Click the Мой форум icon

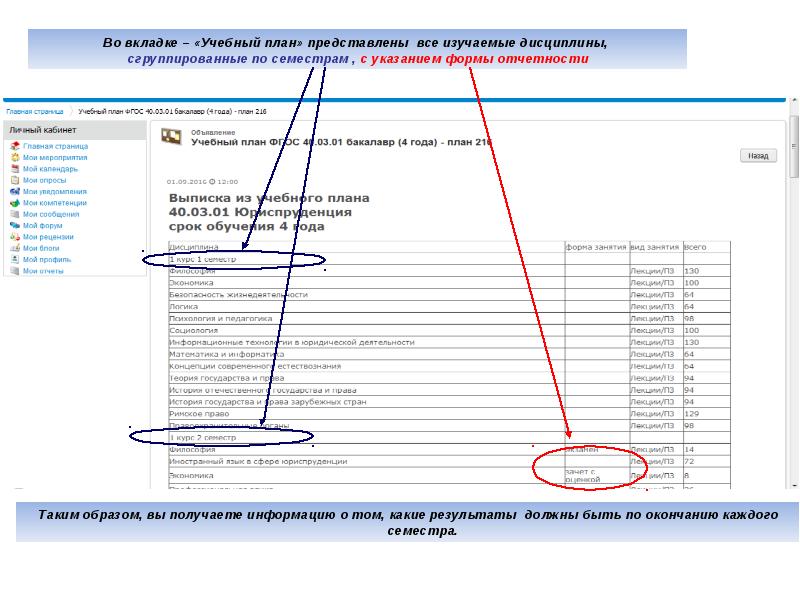coord(14,225)
